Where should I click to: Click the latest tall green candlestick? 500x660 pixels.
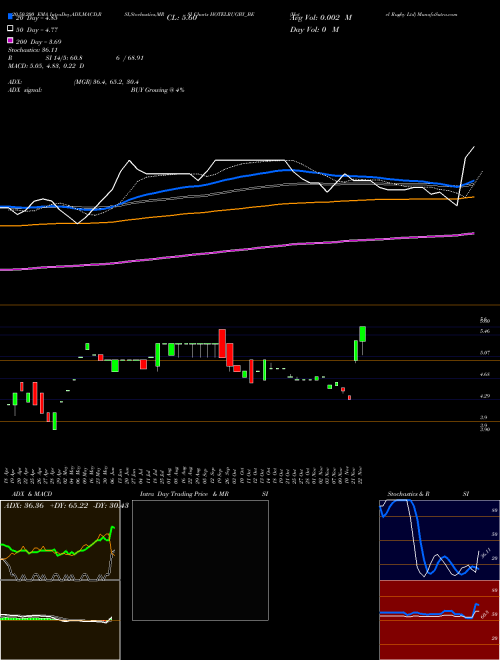point(362,334)
